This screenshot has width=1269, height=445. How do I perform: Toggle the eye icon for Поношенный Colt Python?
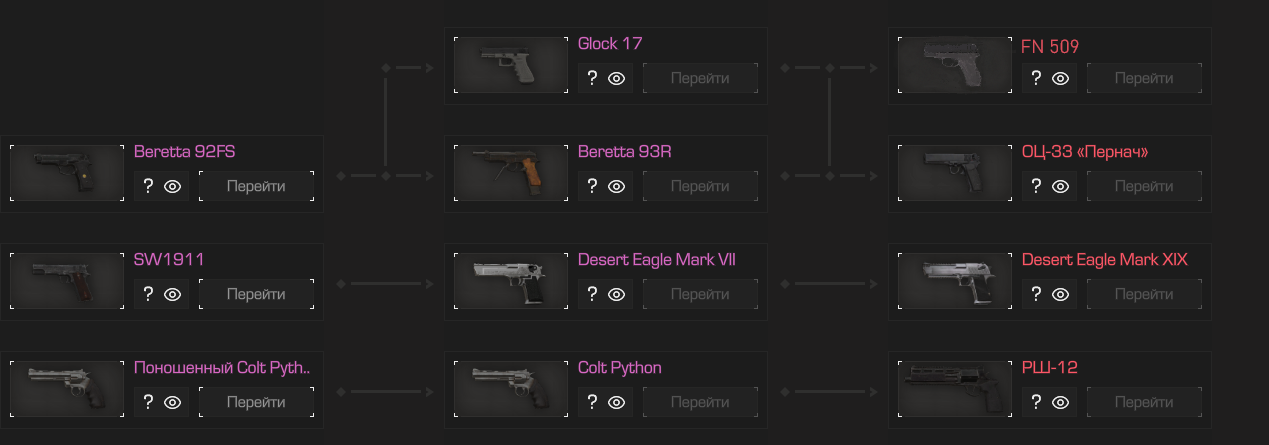coord(172,402)
